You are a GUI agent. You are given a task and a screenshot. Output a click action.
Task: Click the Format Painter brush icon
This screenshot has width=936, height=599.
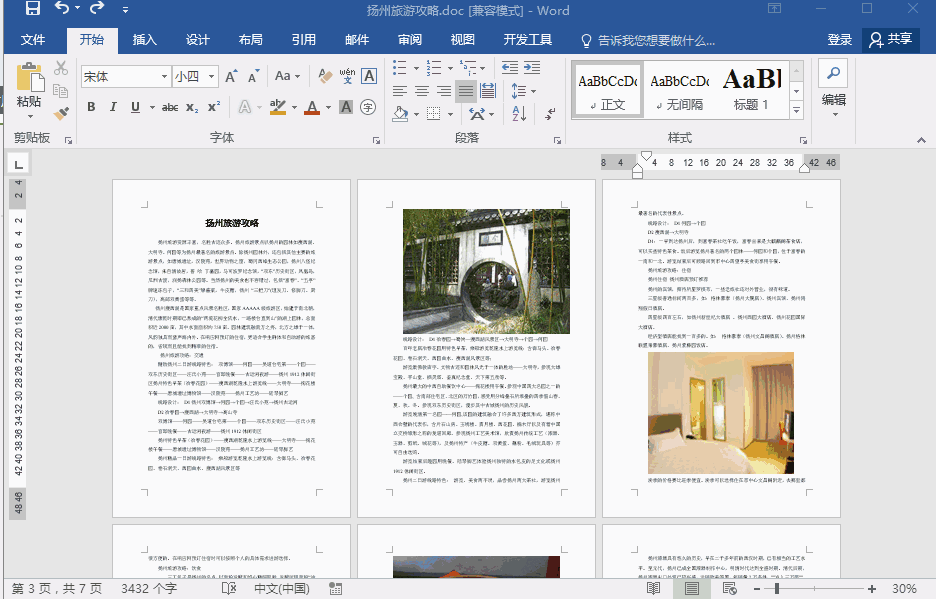tap(61, 113)
